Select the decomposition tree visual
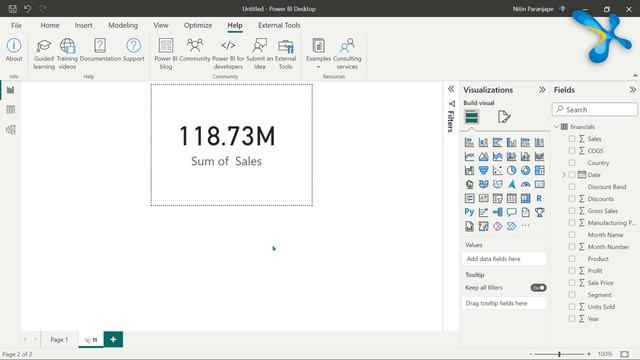The image size is (640, 360). click(x=497, y=212)
